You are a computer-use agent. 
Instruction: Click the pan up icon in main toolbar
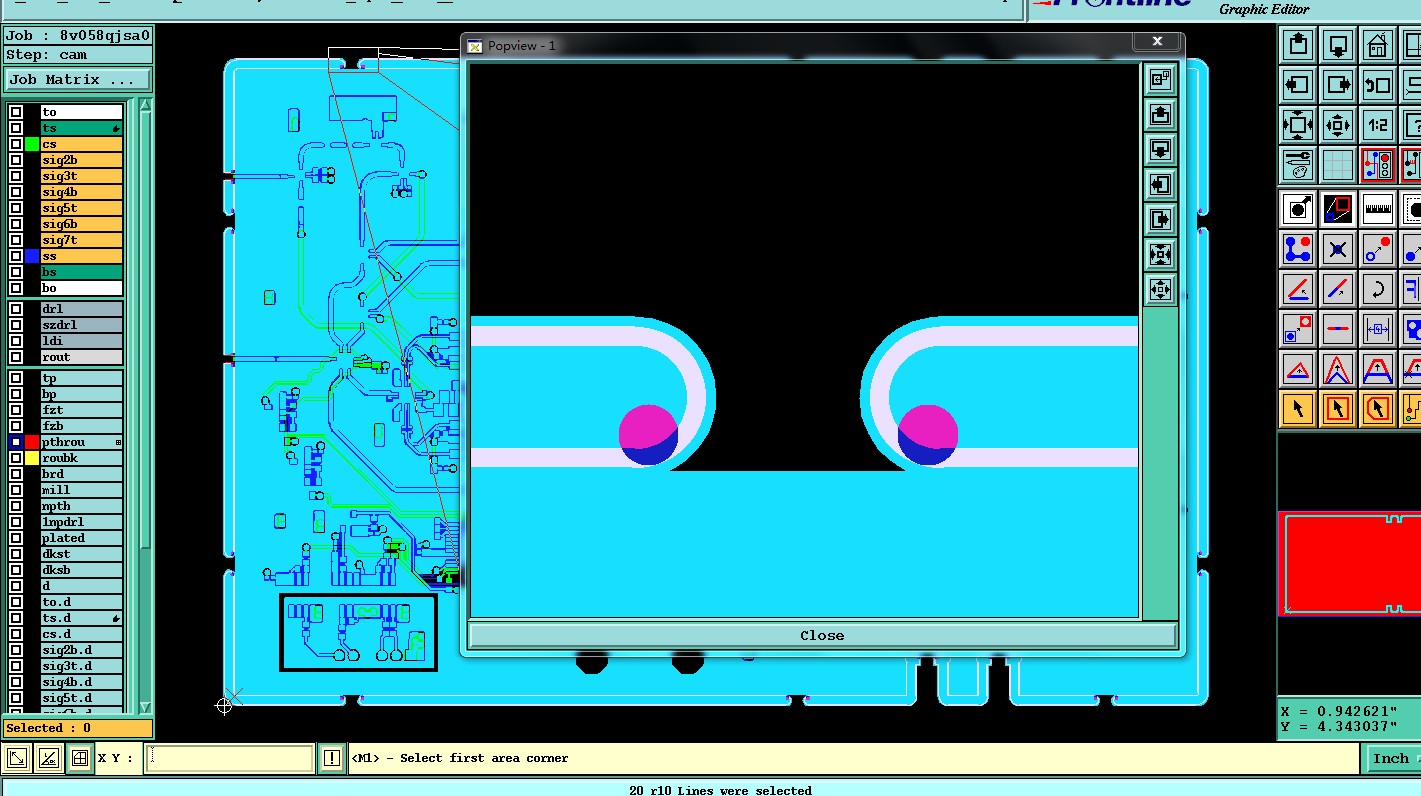1298,45
